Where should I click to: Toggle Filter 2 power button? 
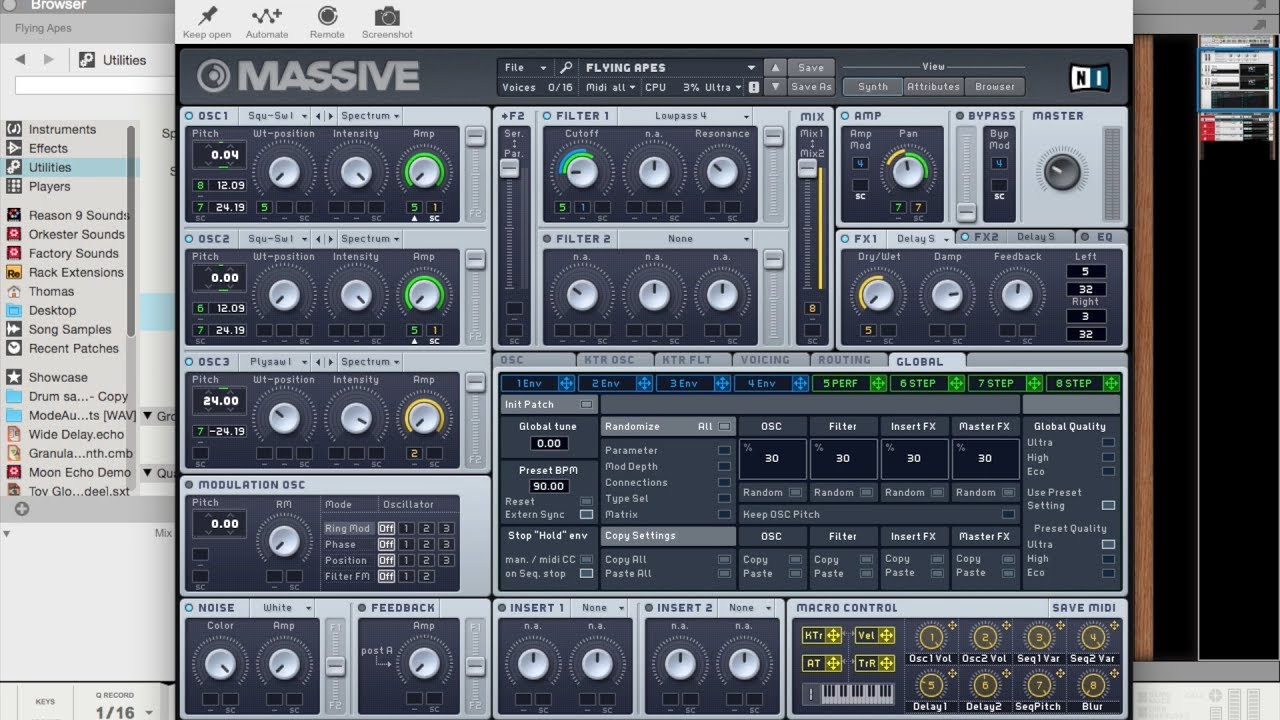coord(547,239)
